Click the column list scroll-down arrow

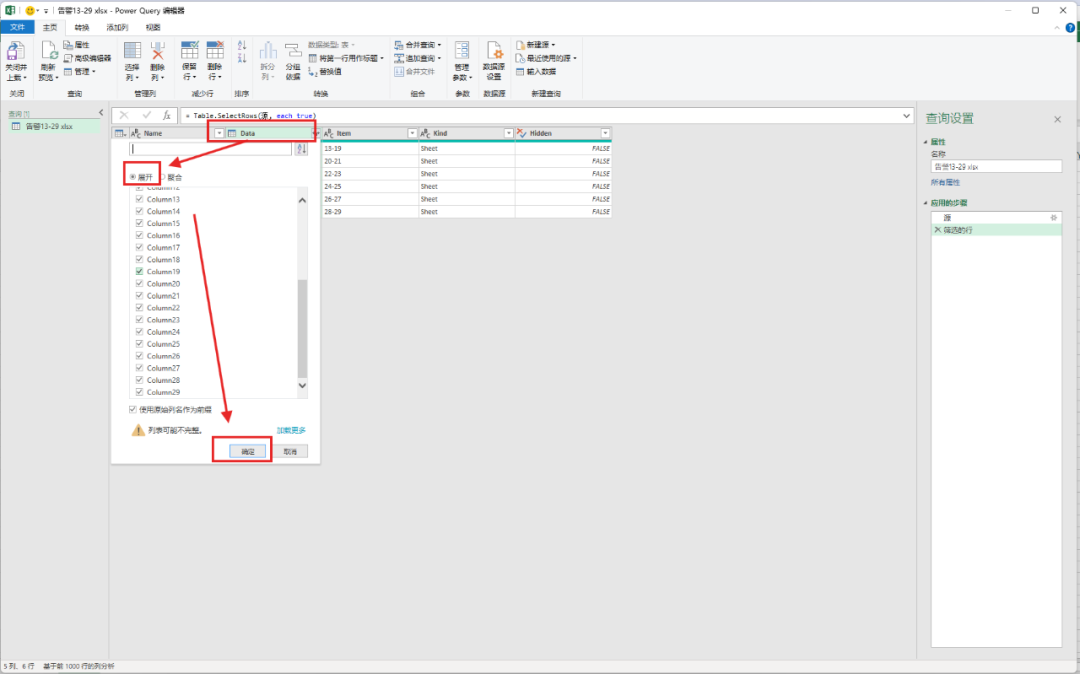pyautogui.click(x=302, y=386)
